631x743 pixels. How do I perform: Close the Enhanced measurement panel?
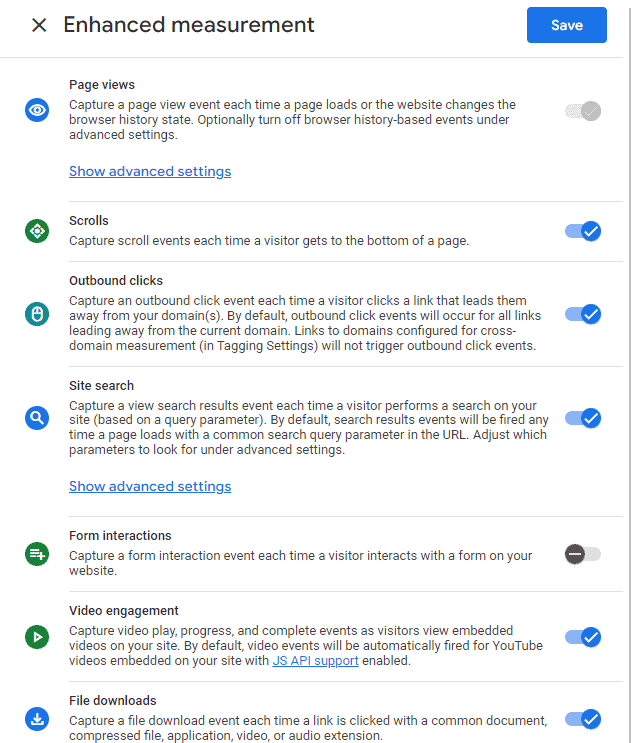pos(39,25)
